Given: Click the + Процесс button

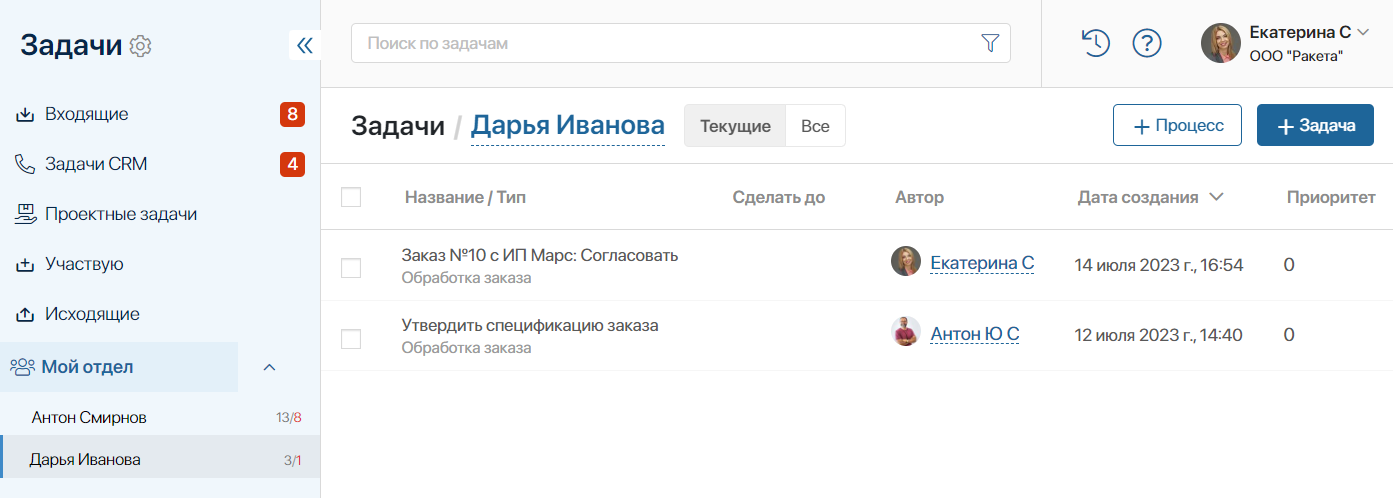Looking at the screenshot, I should click(x=1177, y=125).
